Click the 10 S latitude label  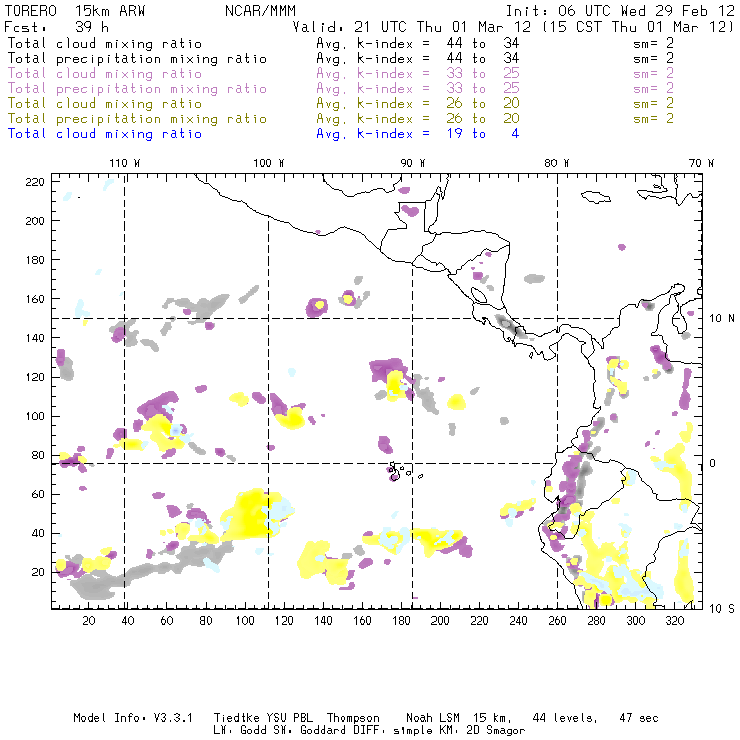(x=722, y=609)
